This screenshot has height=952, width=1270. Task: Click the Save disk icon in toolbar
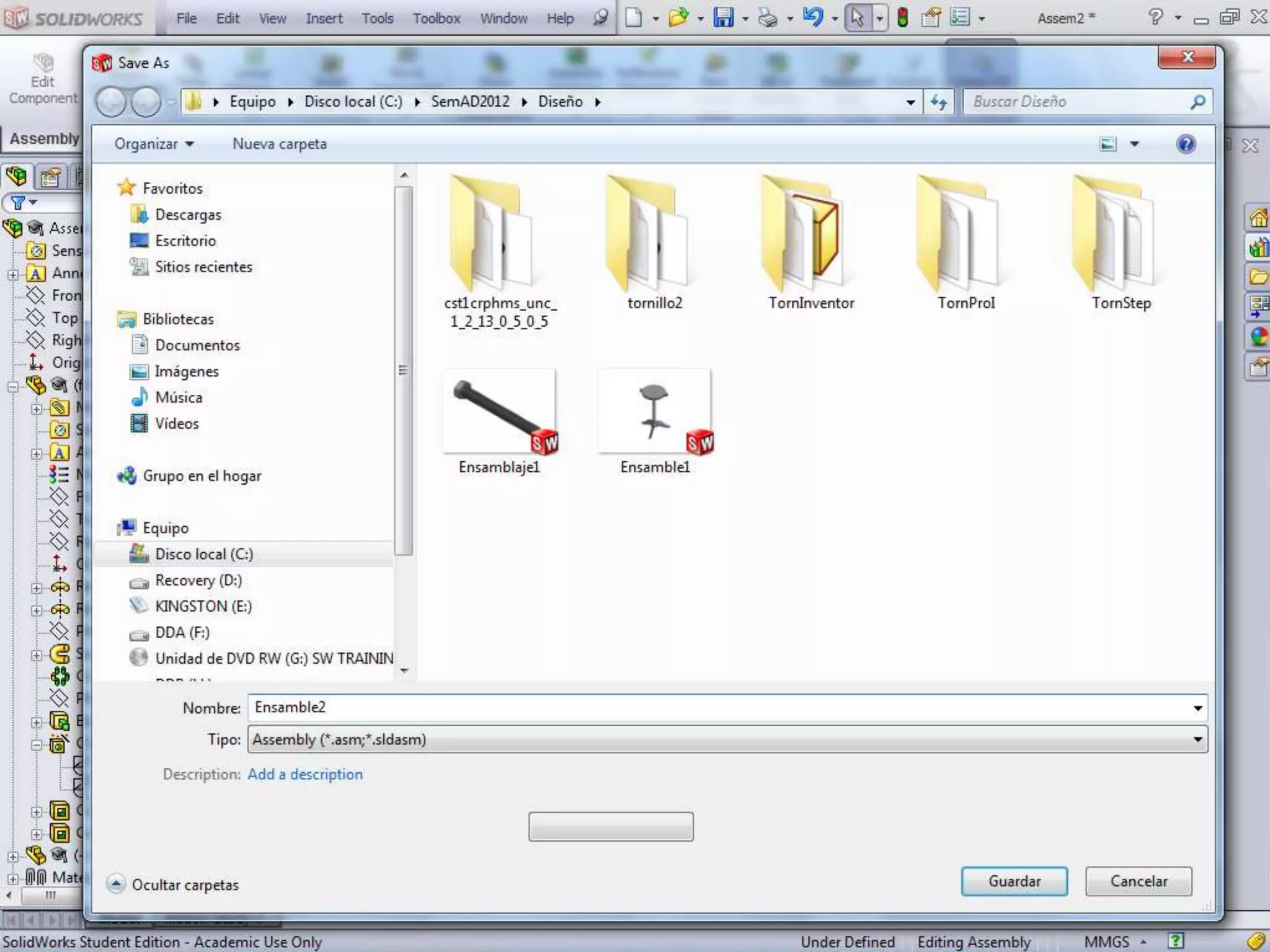[x=723, y=17]
